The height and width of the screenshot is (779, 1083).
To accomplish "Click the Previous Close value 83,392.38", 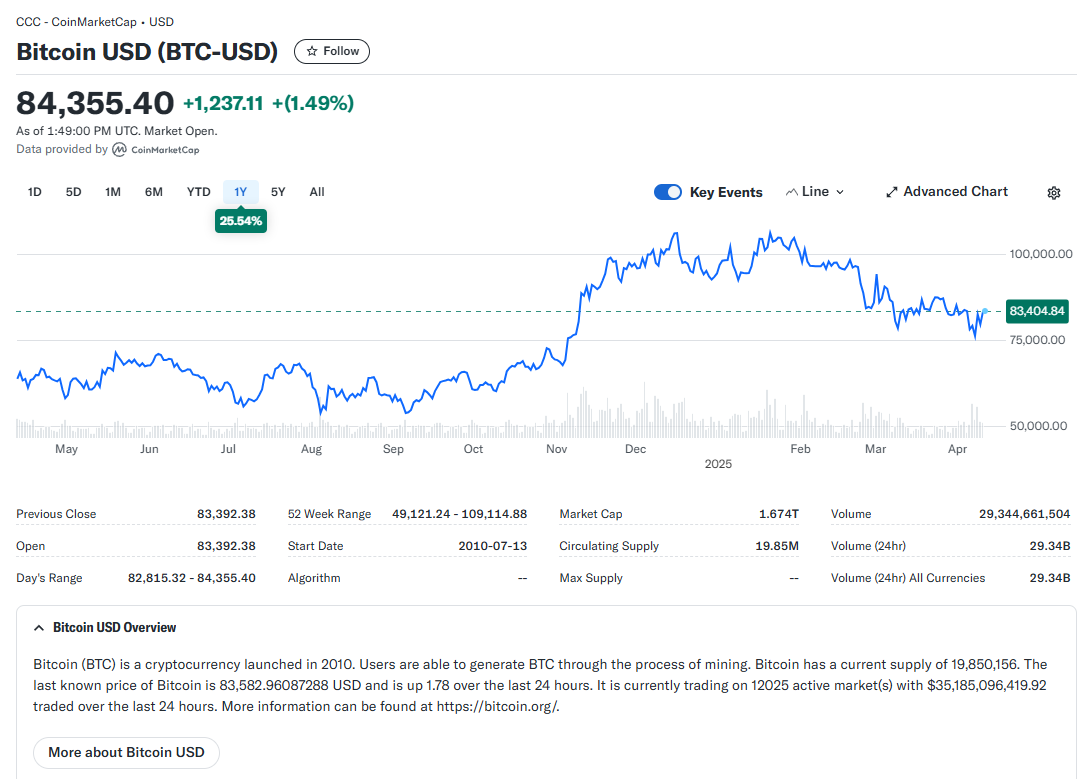I will (226, 514).
